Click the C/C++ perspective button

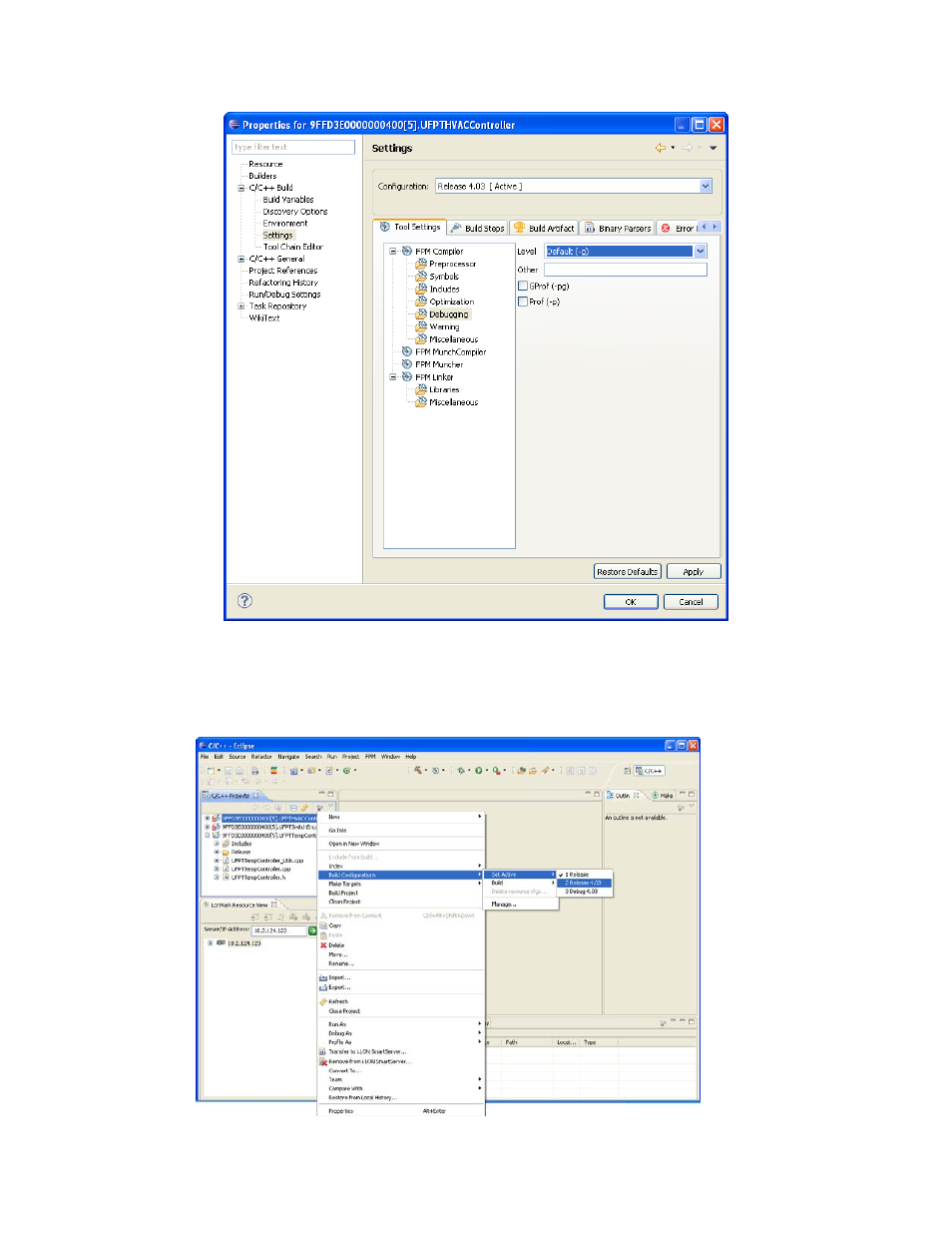[650, 771]
